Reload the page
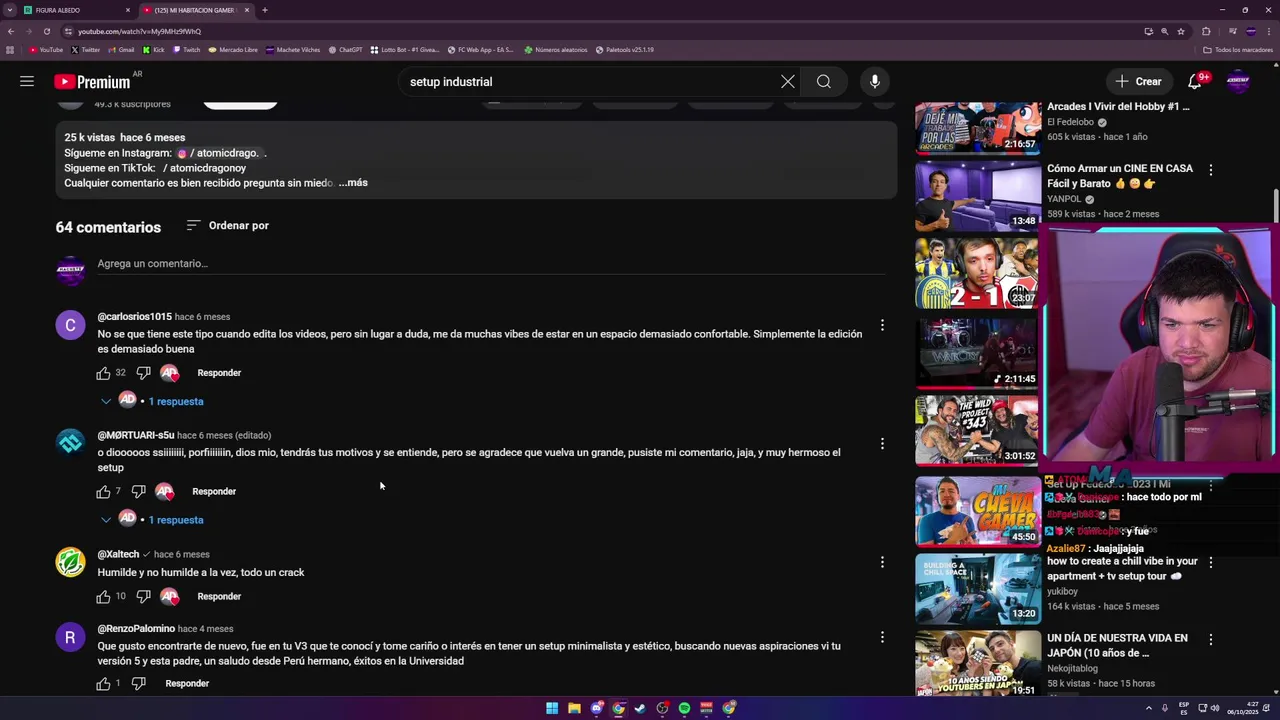 click(49, 31)
